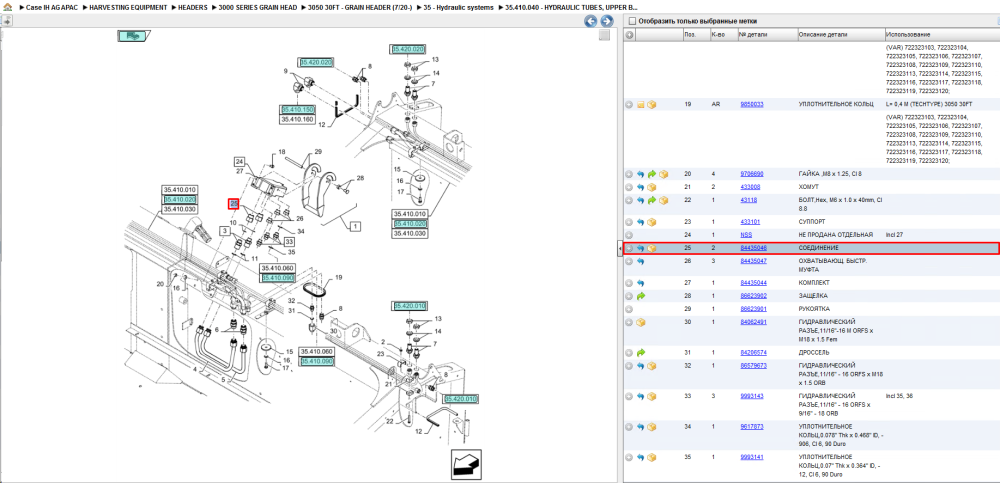This screenshot has width=1000, height=483.
Task: Click the combine vehicle tag in diagram
Action: tap(133, 36)
